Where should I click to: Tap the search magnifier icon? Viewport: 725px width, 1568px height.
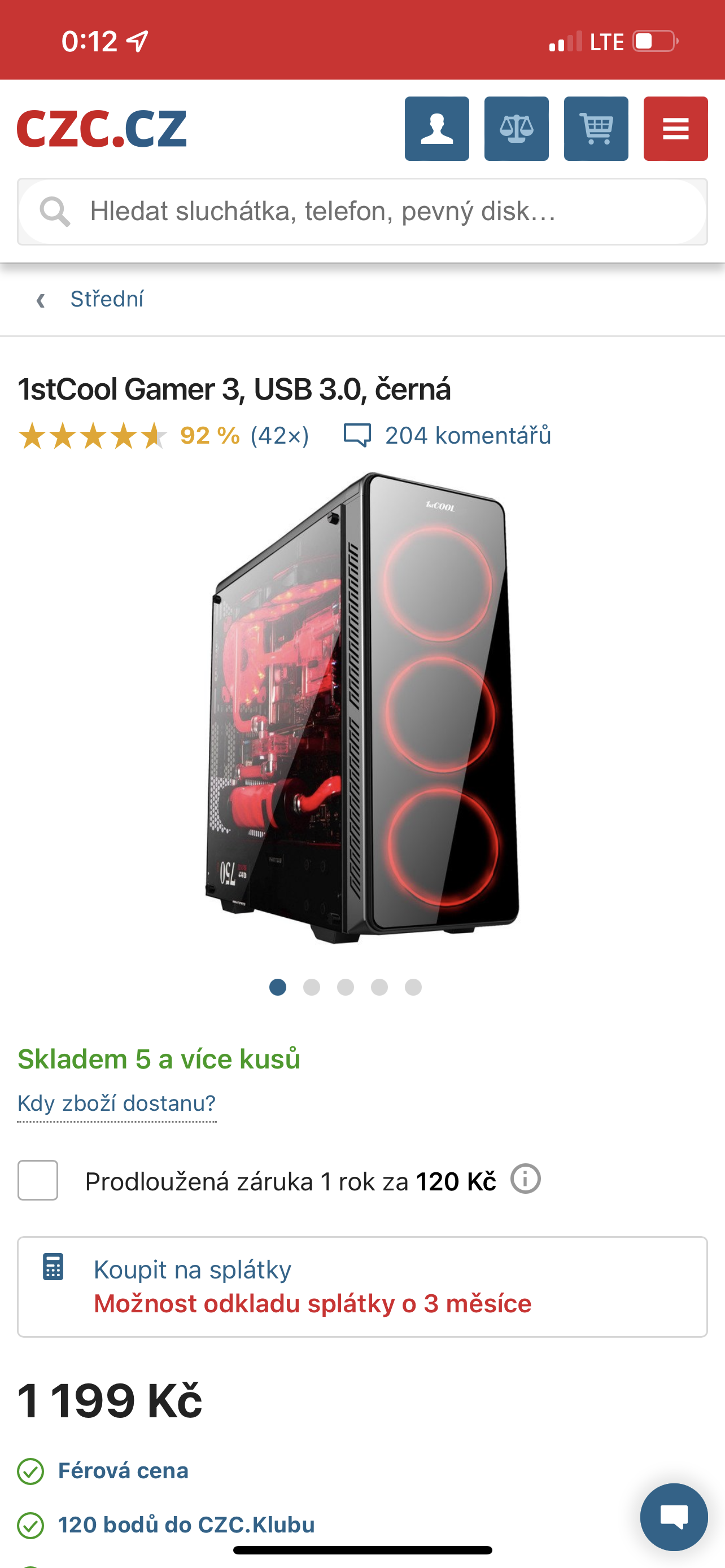click(55, 212)
